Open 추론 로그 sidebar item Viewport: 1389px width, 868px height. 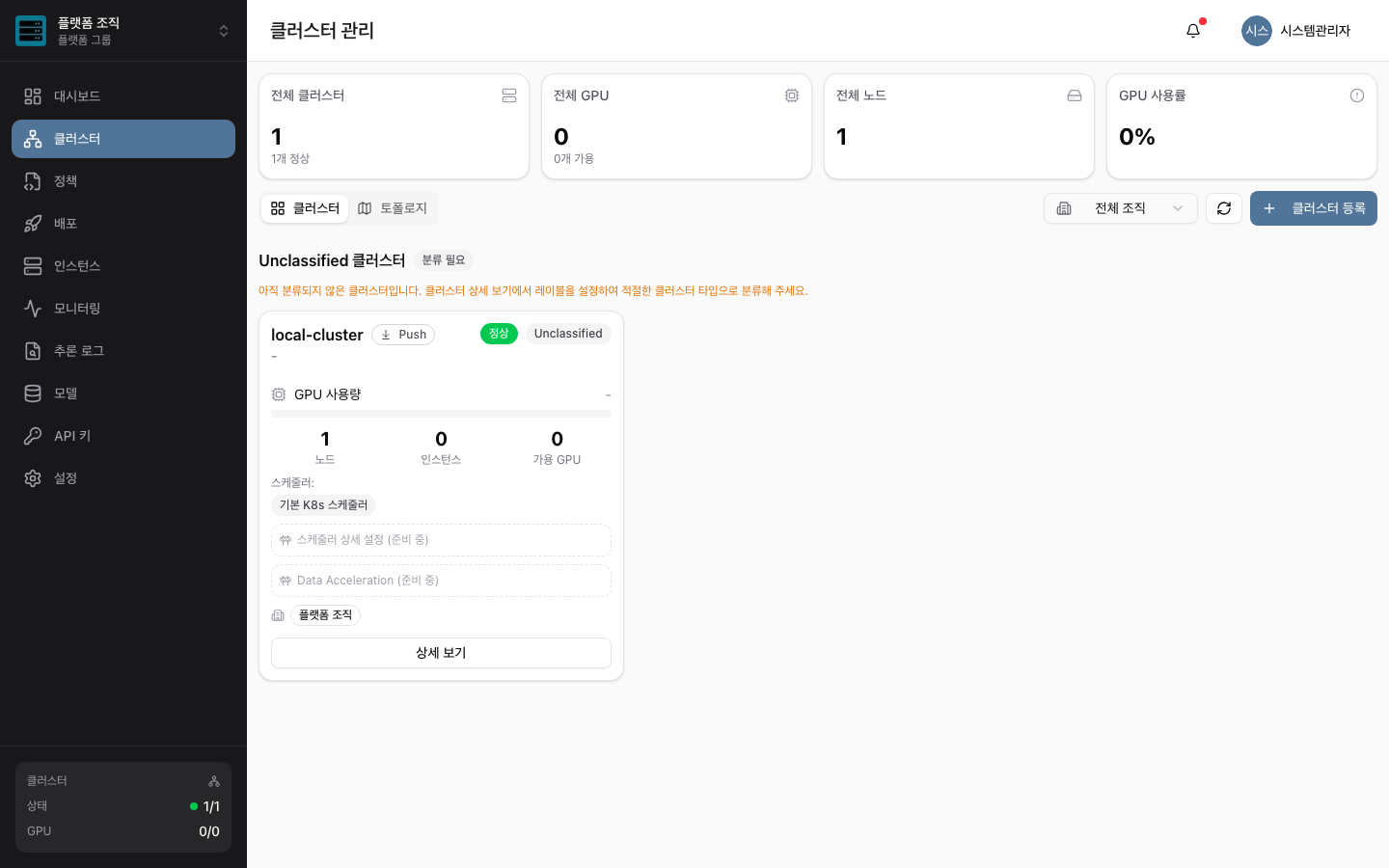123,351
